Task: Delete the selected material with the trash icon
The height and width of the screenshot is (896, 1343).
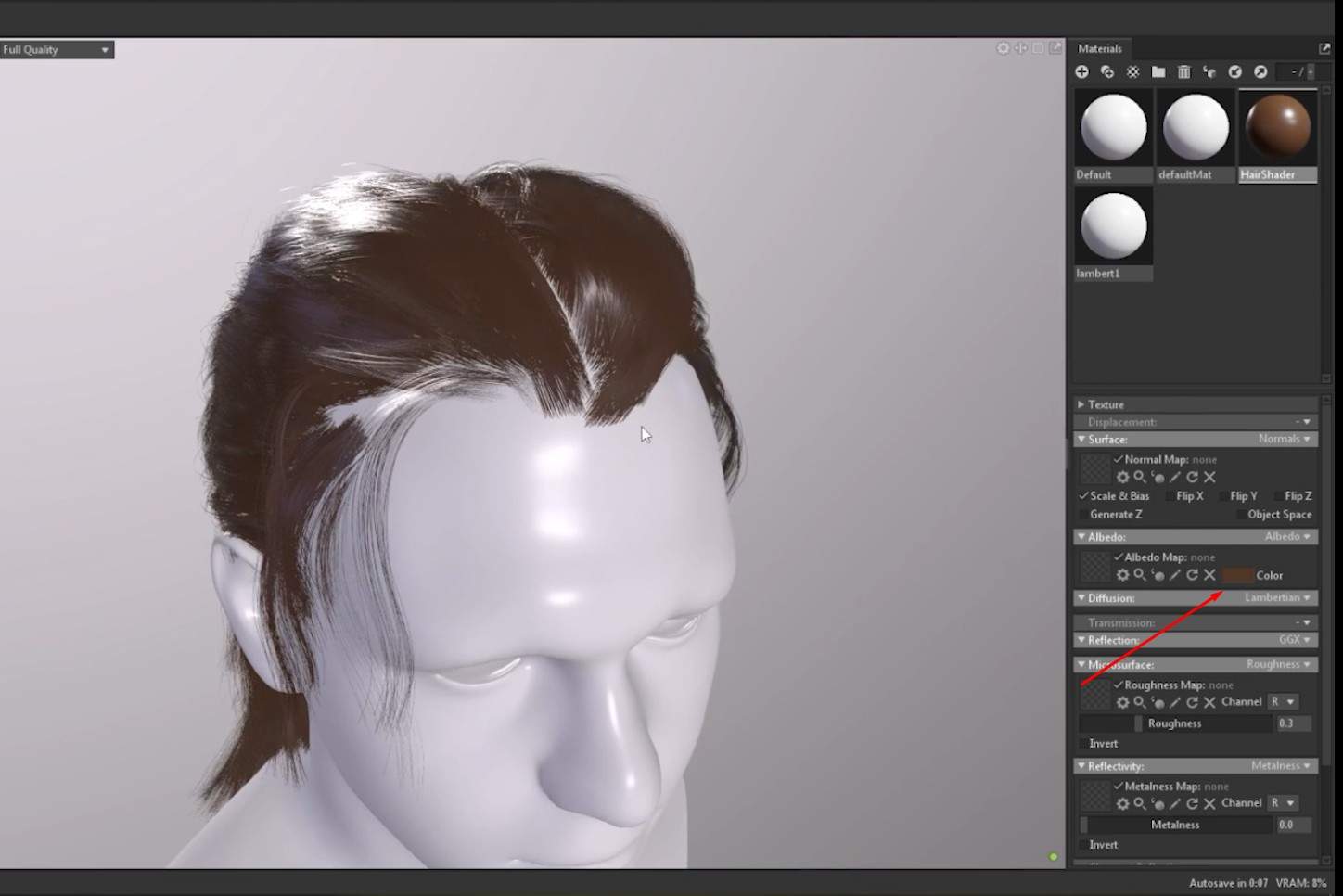Action: pyautogui.click(x=1183, y=71)
